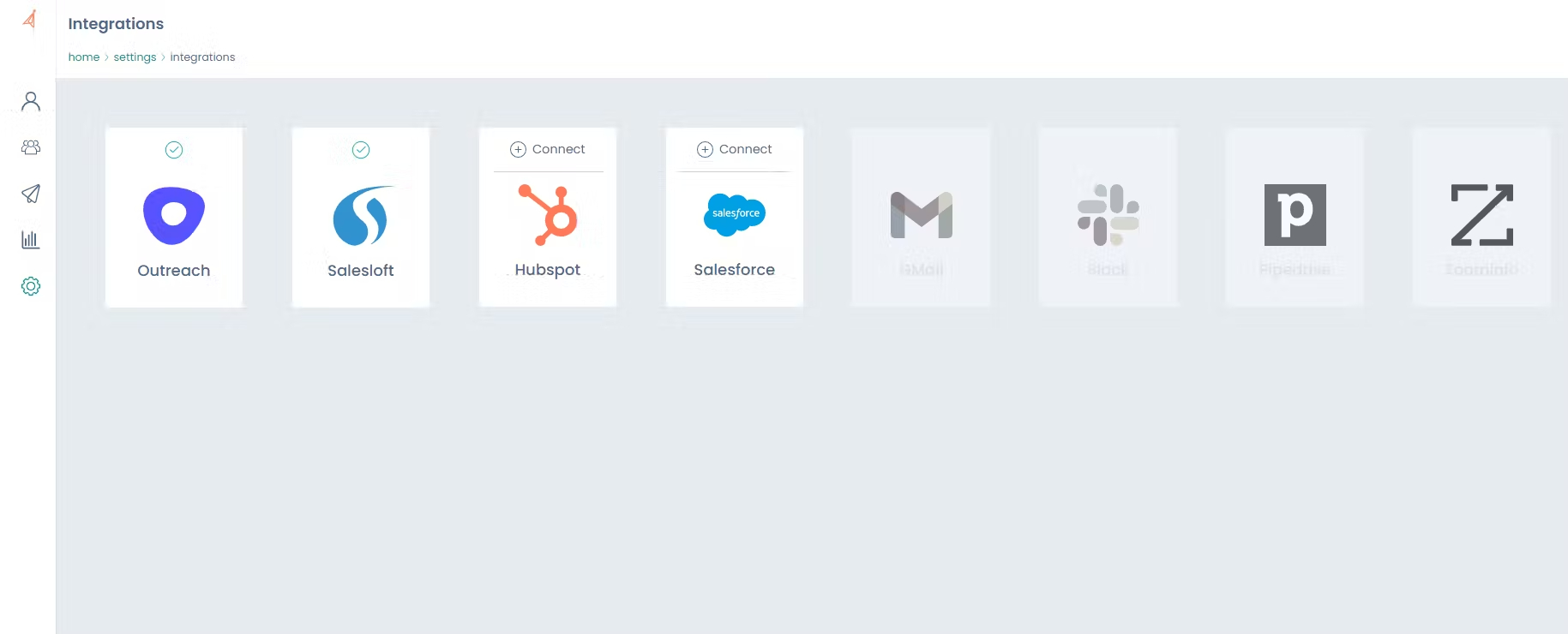
Task: Click the GMail logo
Action: click(x=922, y=215)
